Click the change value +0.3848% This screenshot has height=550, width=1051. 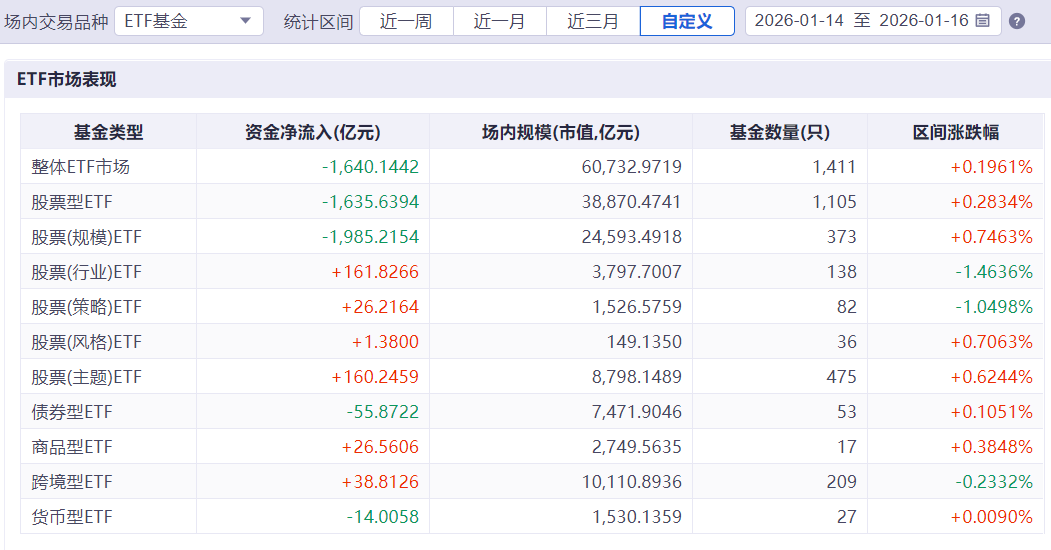click(x=991, y=447)
